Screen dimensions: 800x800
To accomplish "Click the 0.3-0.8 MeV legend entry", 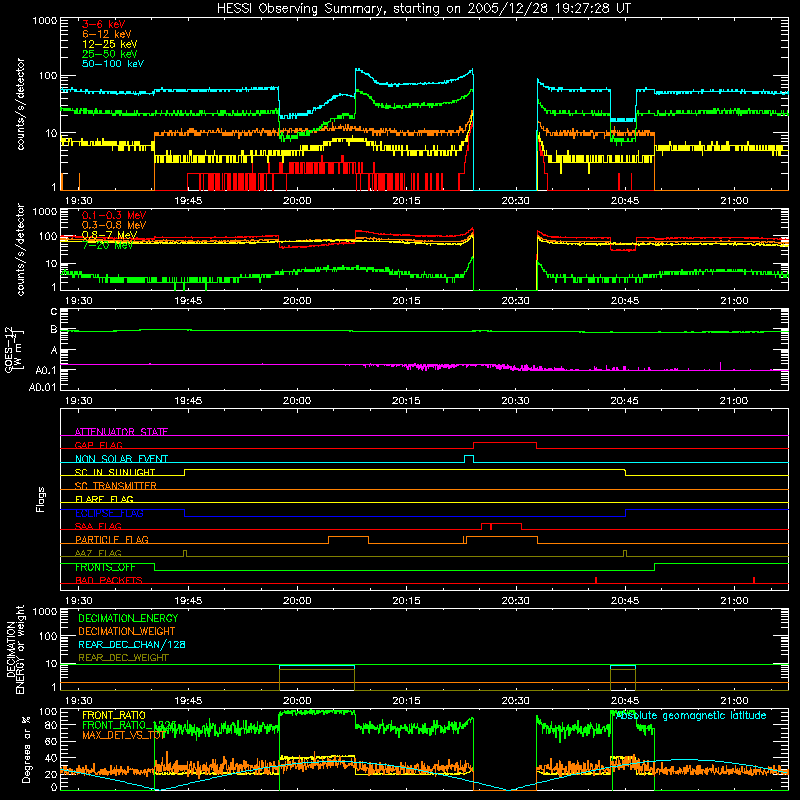I will tap(114, 225).
